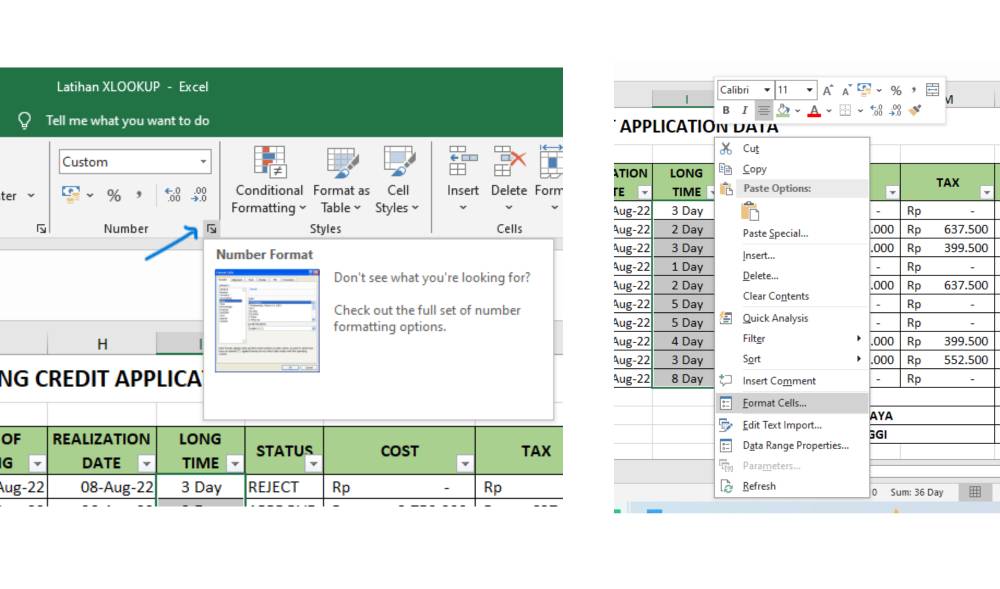Screen dimensions: 1000x589
Task: Choose Quick Analysis from context menu
Action: coord(792,318)
